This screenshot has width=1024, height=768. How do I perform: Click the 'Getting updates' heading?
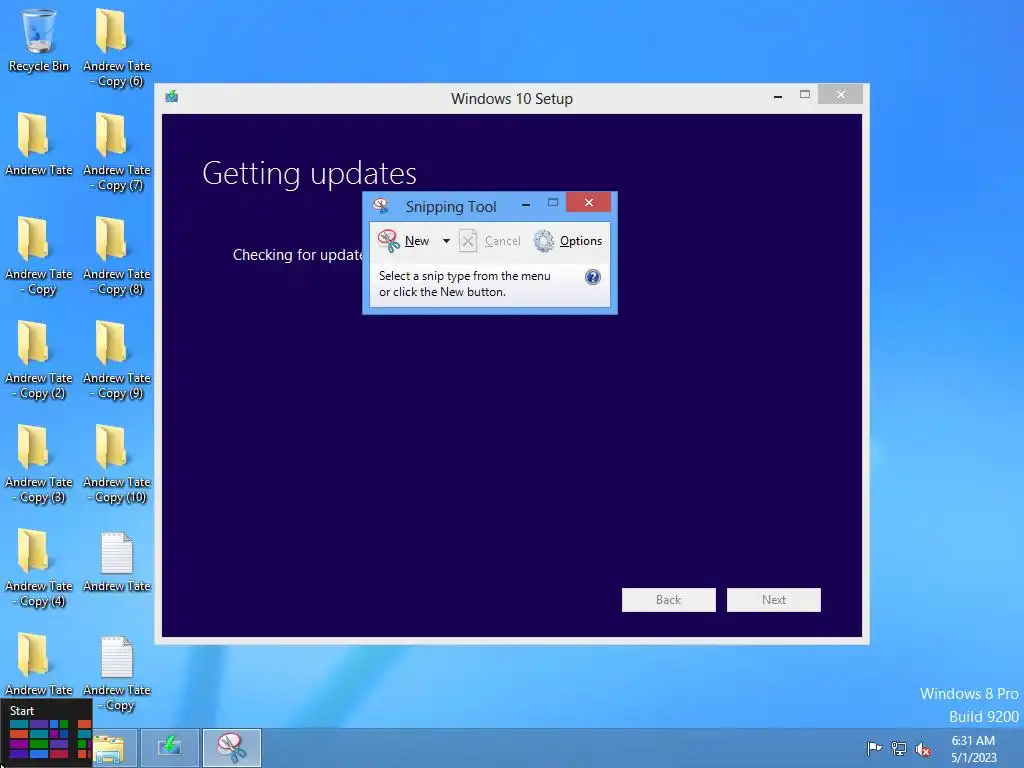click(x=309, y=174)
